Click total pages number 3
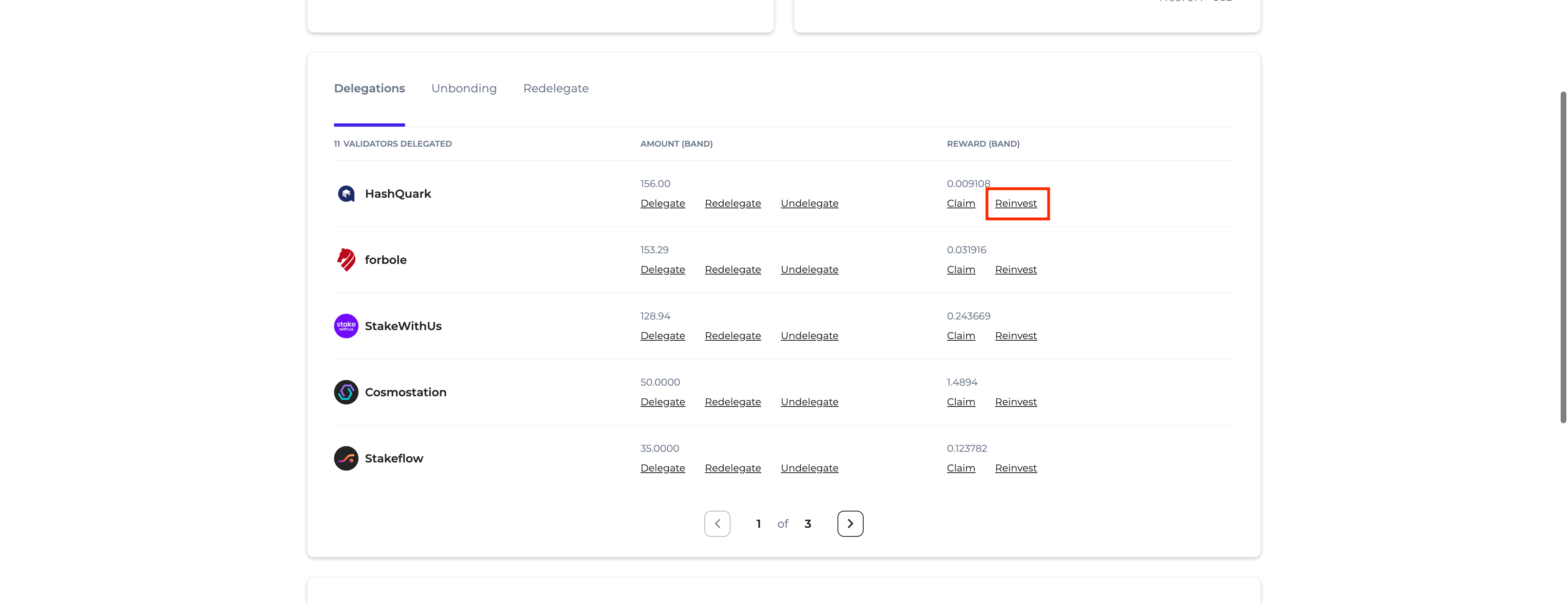 808,524
